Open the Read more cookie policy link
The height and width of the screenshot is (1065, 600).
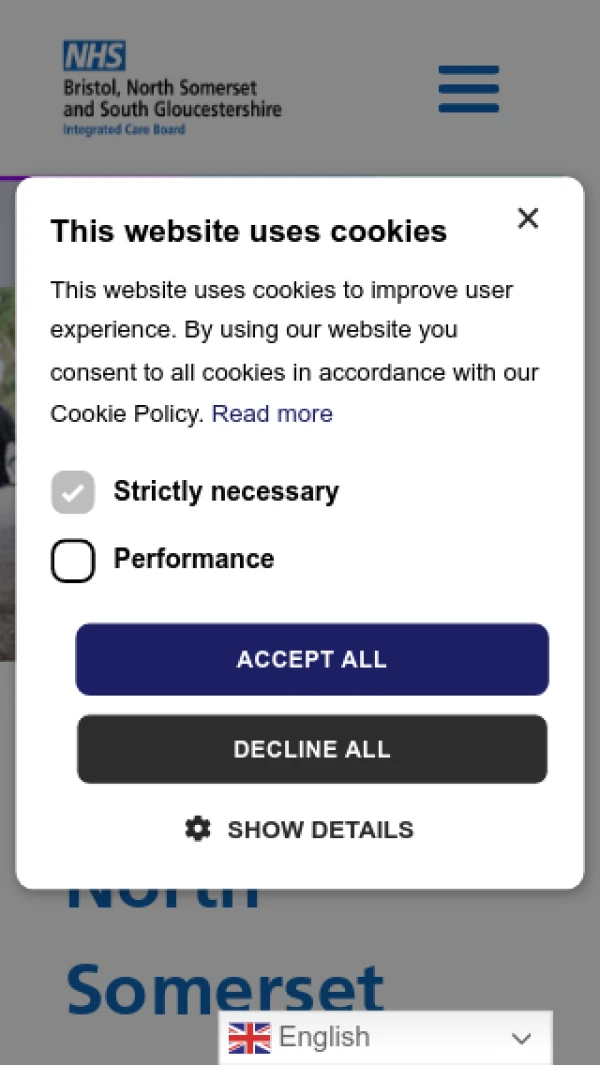click(272, 414)
